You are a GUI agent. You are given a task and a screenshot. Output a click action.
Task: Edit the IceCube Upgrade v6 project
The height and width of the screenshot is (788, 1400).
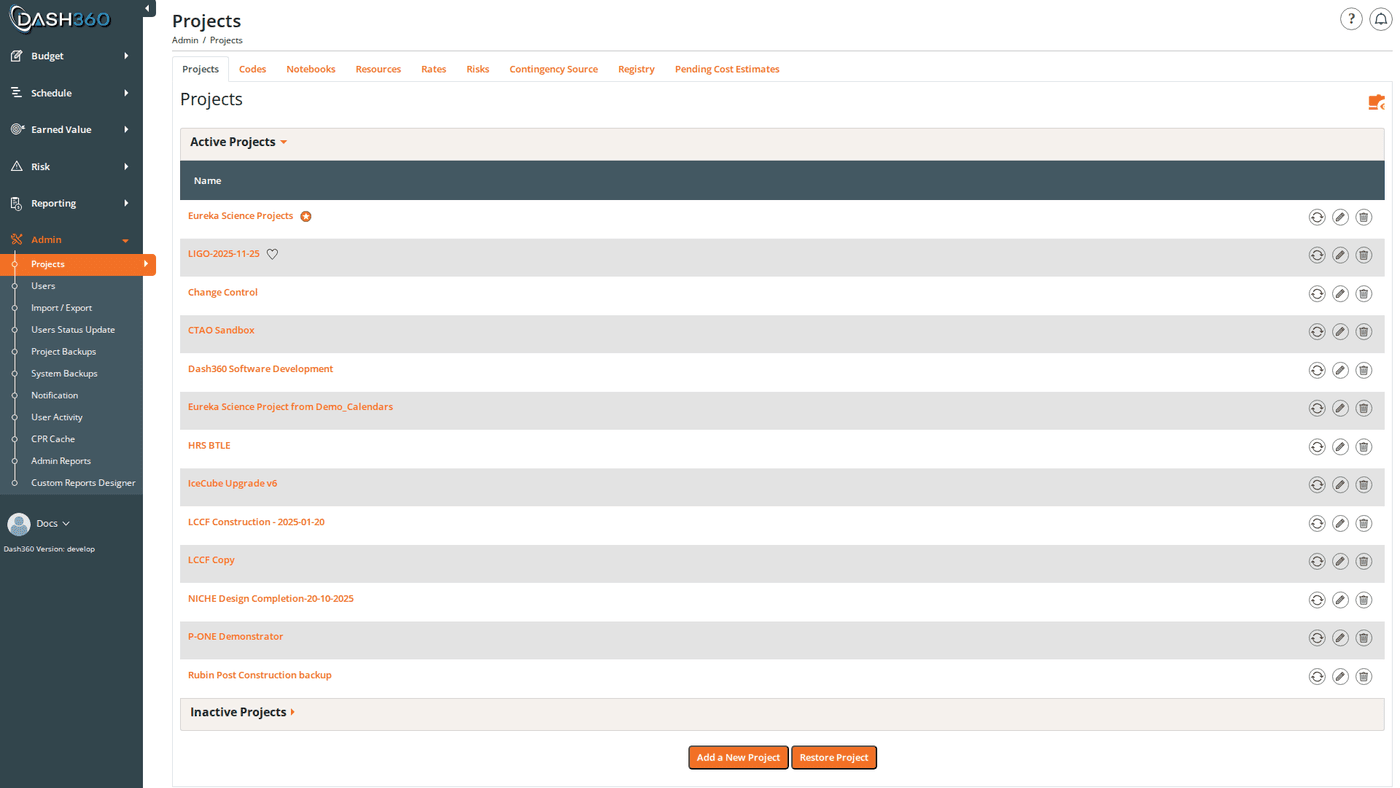pos(1340,485)
